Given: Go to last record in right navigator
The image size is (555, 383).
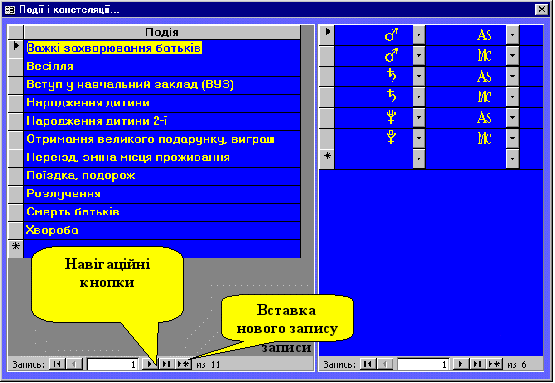Looking at the screenshot, I should (x=477, y=364).
